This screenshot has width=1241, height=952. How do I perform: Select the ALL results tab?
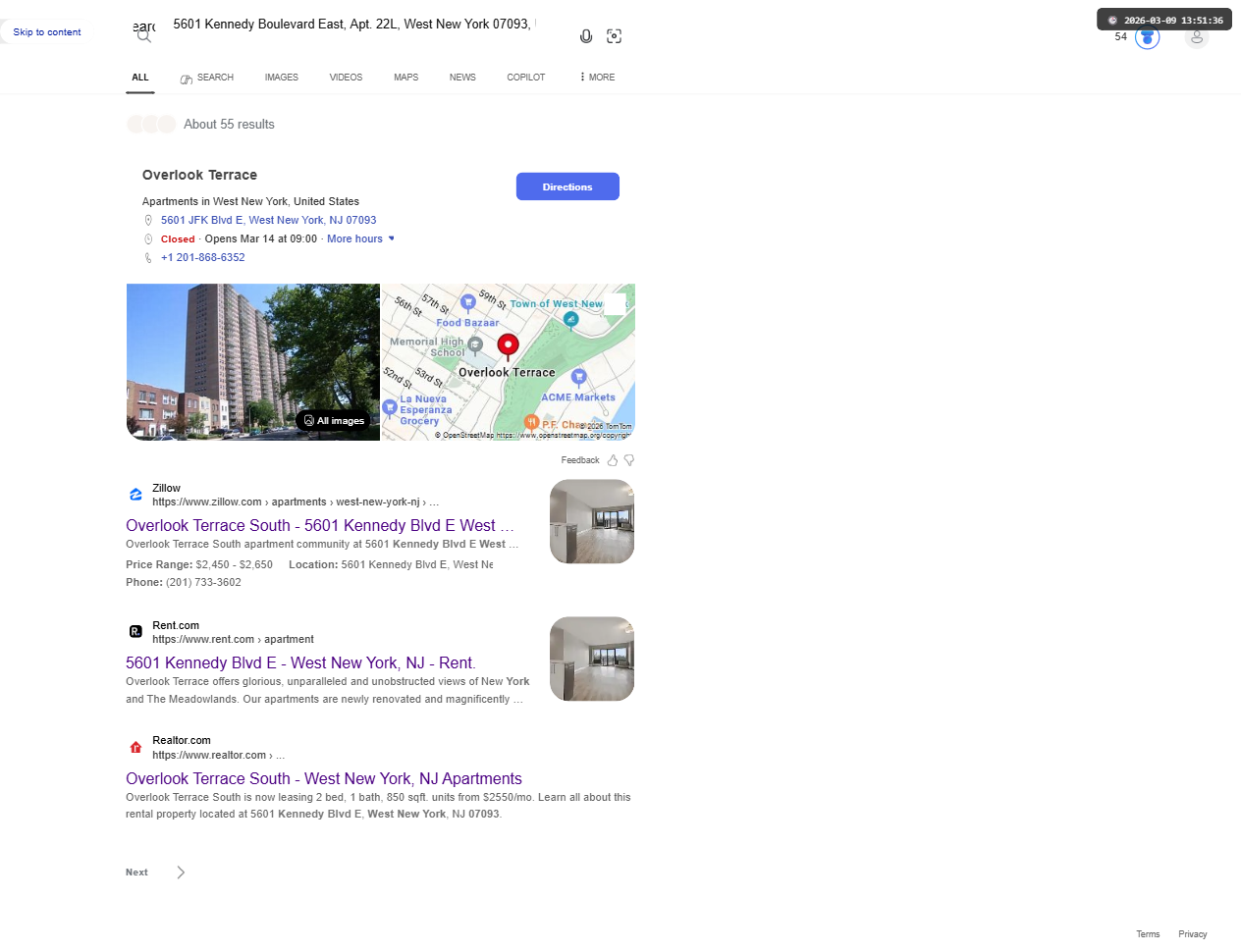pos(140,78)
